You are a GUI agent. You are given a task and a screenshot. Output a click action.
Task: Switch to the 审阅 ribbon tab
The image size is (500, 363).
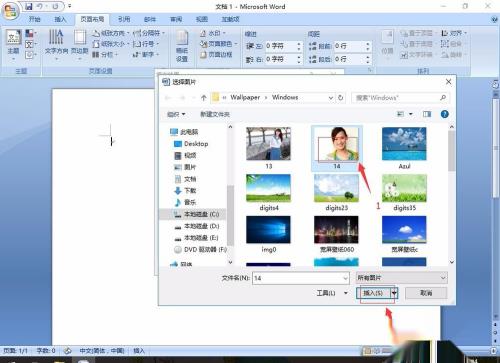pos(176,19)
